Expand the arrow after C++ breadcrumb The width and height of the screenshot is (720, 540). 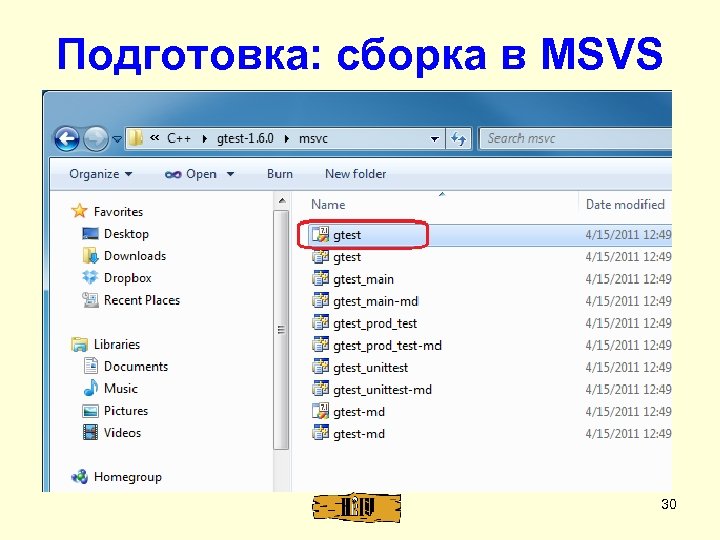click(x=204, y=139)
